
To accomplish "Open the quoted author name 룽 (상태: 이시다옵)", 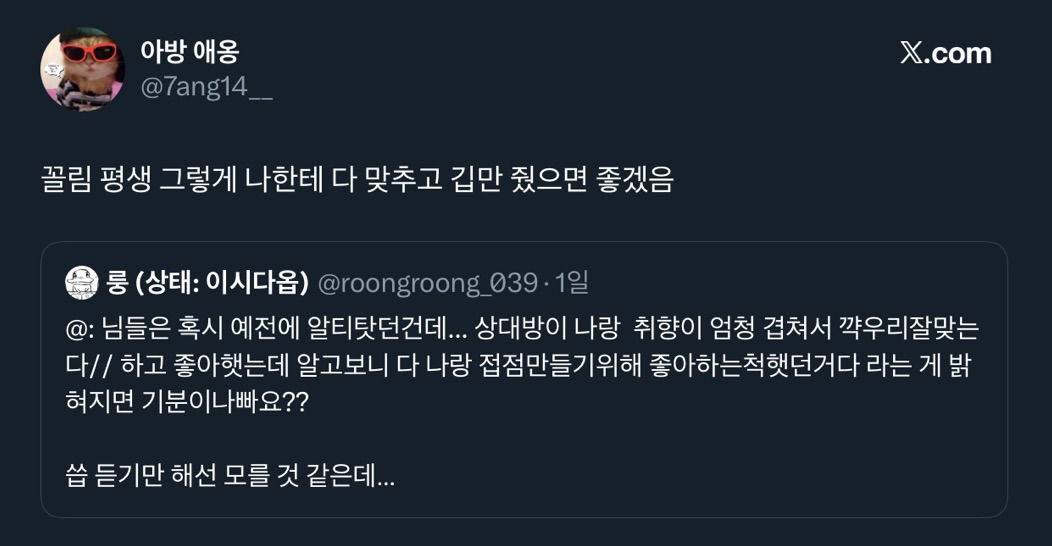I will point(207,283).
